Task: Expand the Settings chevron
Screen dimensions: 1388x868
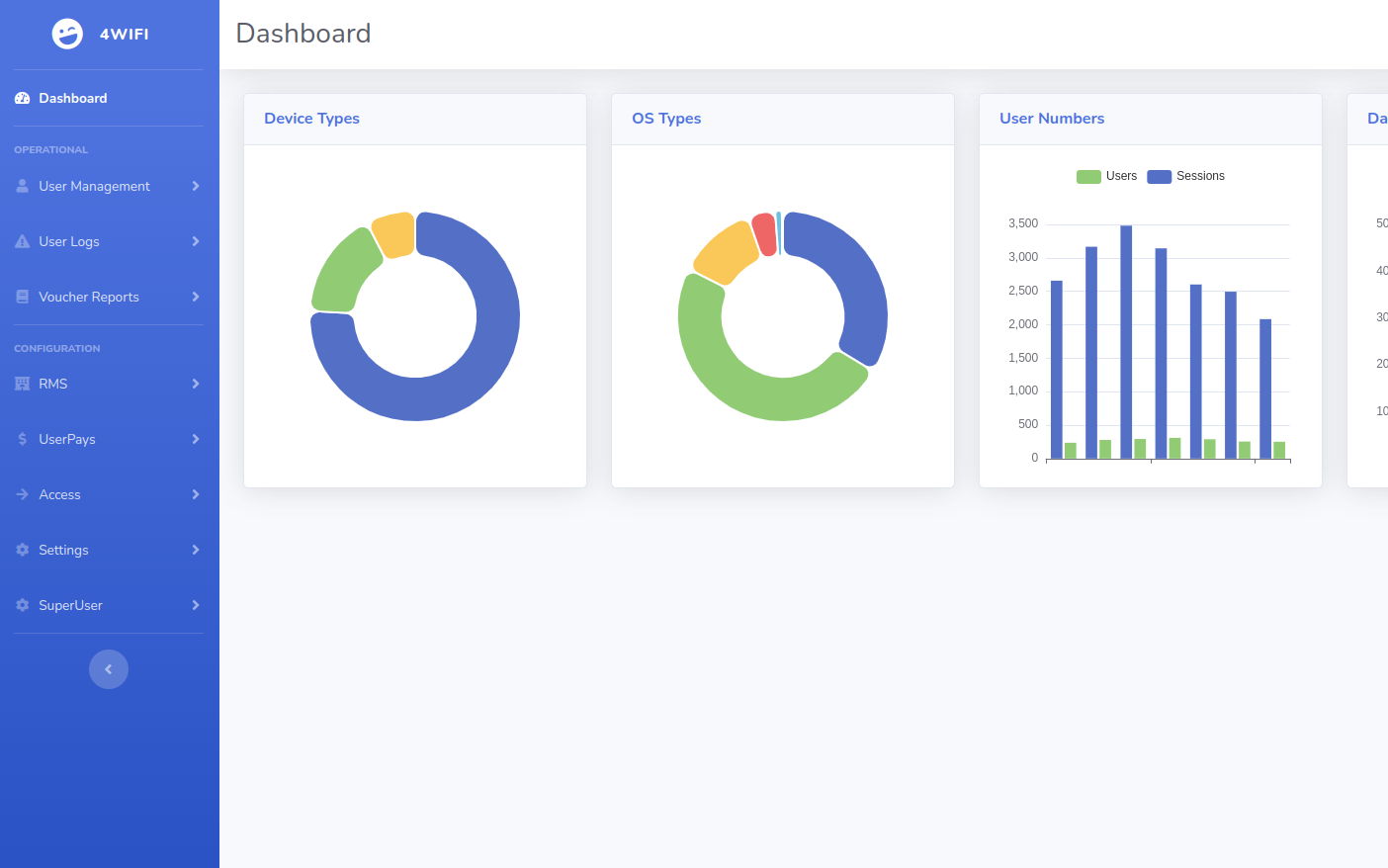Action: point(196,550)
